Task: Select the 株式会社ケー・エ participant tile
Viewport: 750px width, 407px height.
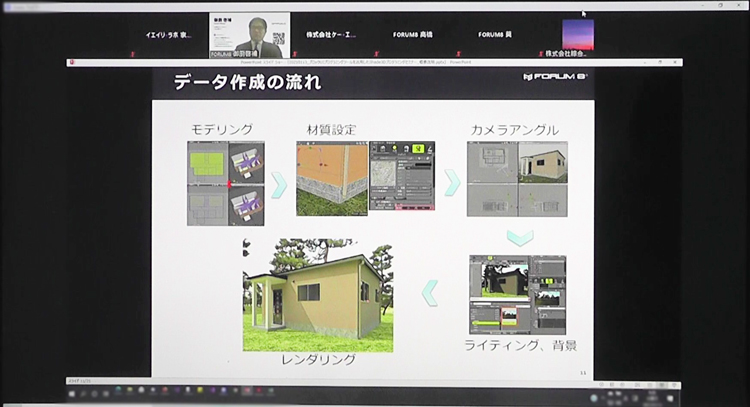Action: (x=331, y=35)
